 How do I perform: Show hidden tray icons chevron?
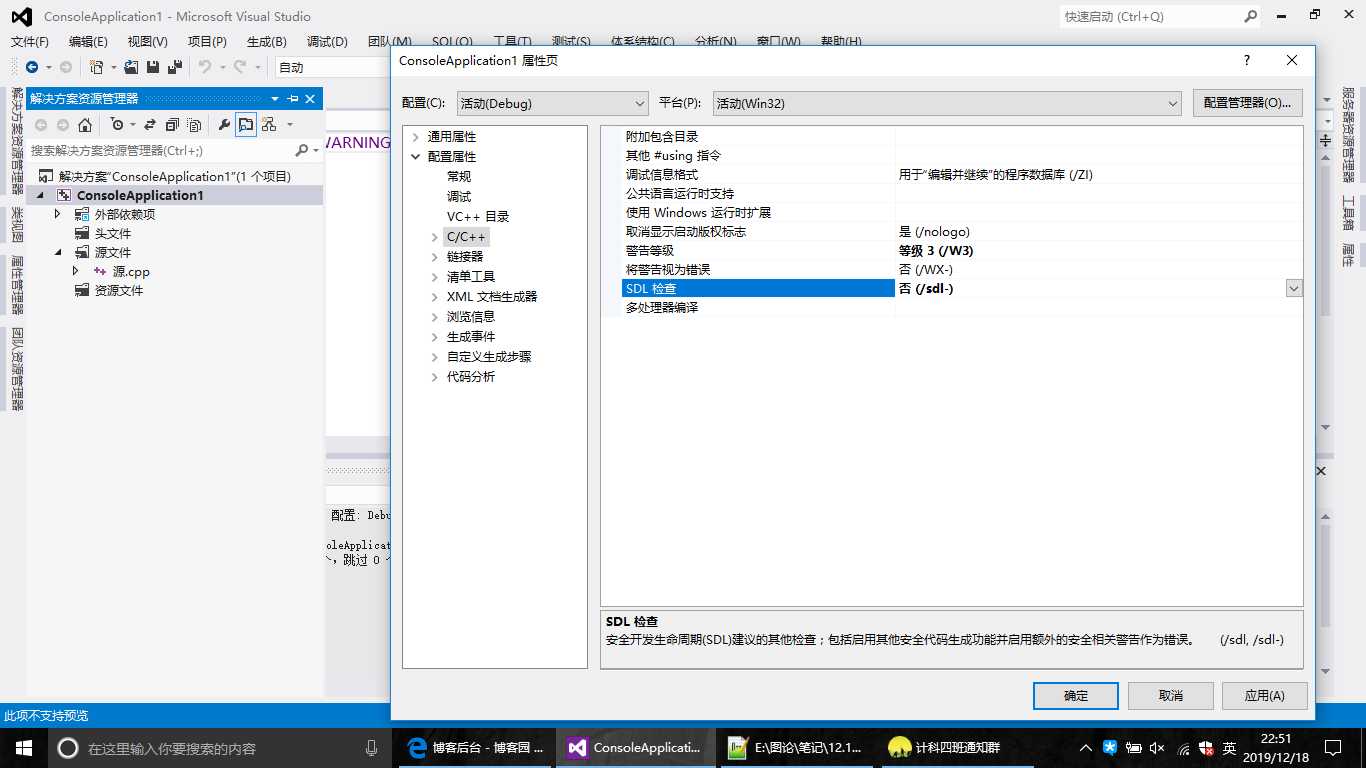[1086, 747]
